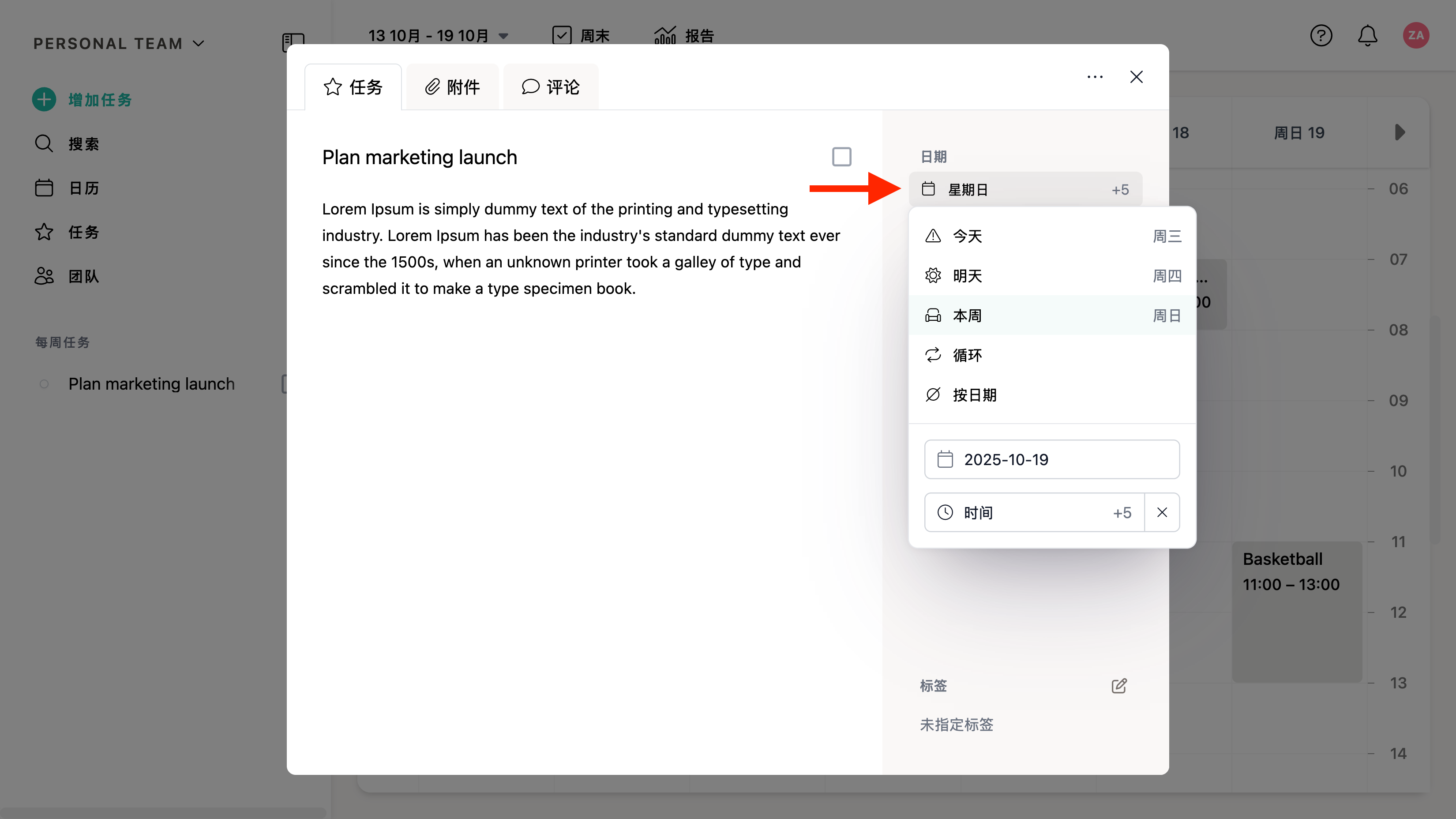The height and width of the screenshot is (819, 1456).
Task: Clear the time field with X icon
Action: coord(1162,512)
